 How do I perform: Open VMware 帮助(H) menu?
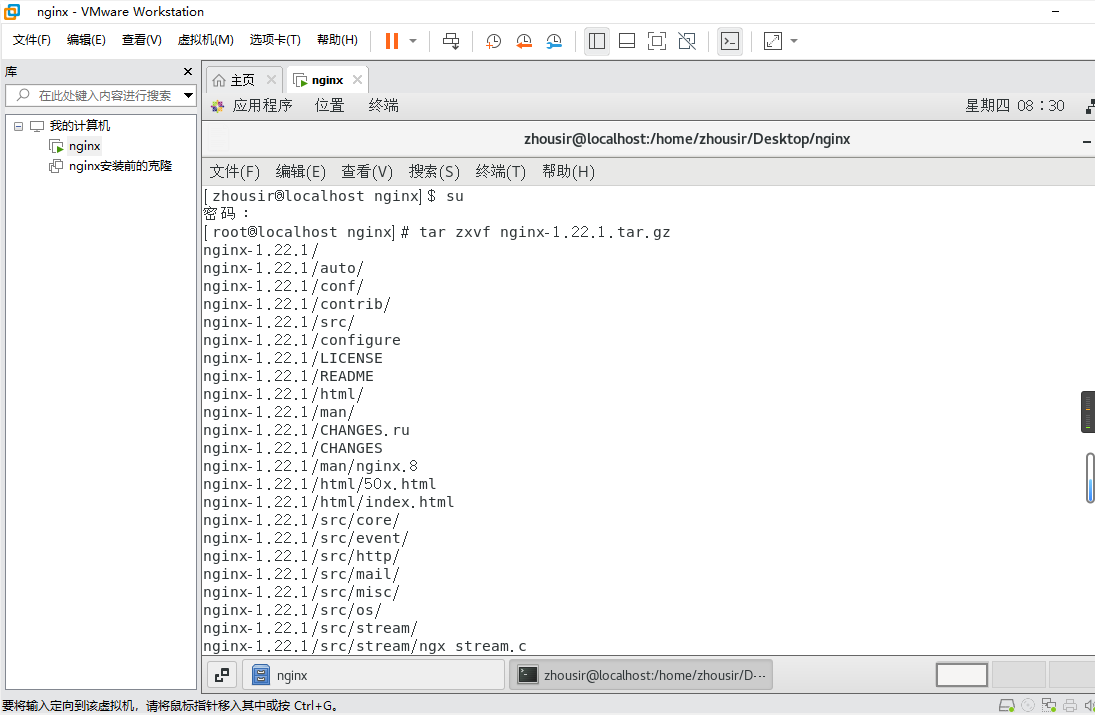337,40
